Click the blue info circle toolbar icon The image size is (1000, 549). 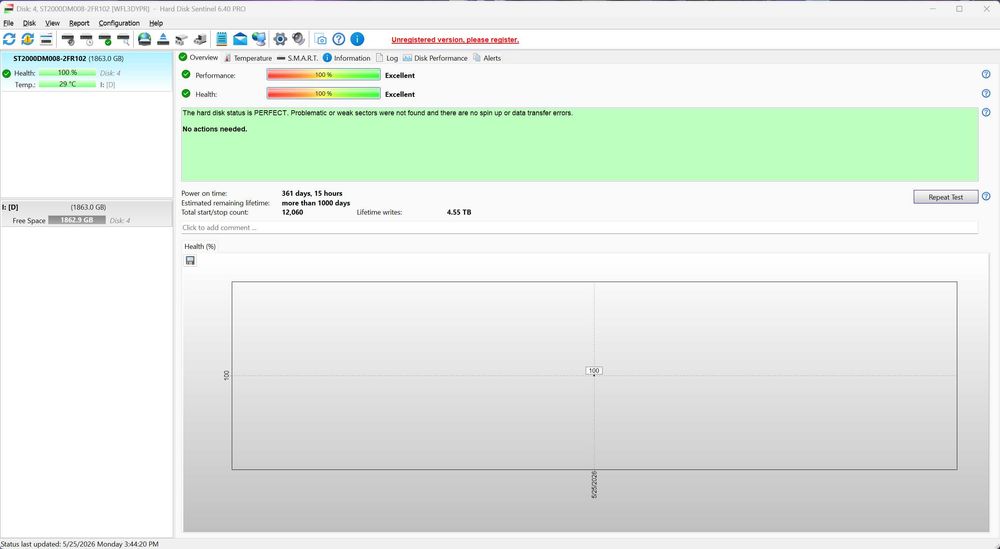coord(357,40)
